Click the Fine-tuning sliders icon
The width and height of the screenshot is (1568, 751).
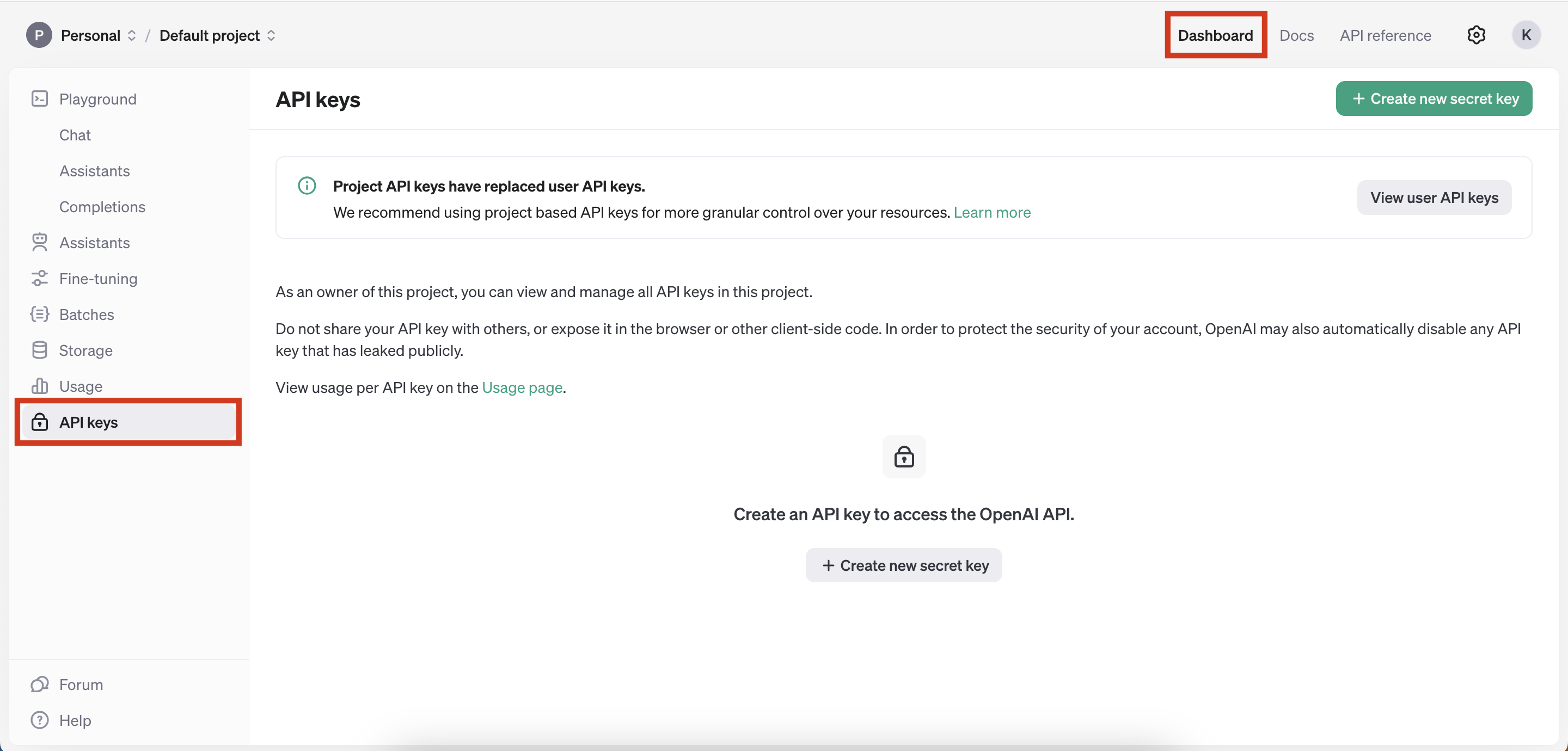click(40, 278)
